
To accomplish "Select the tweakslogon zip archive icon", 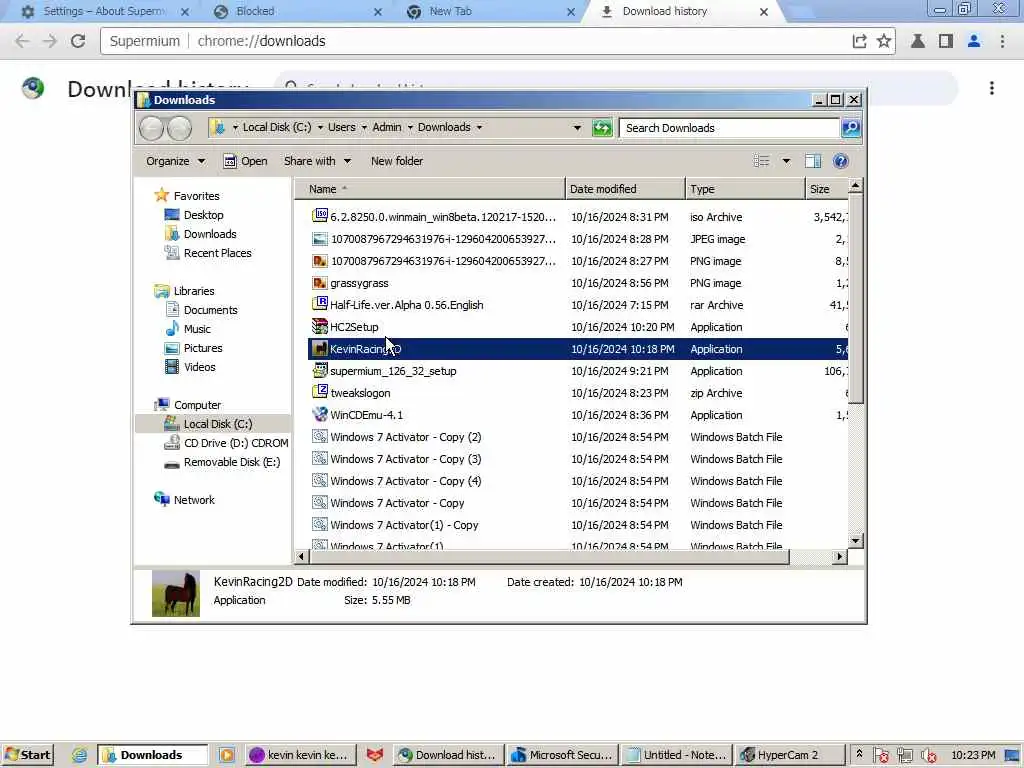I will pos(319,392).
